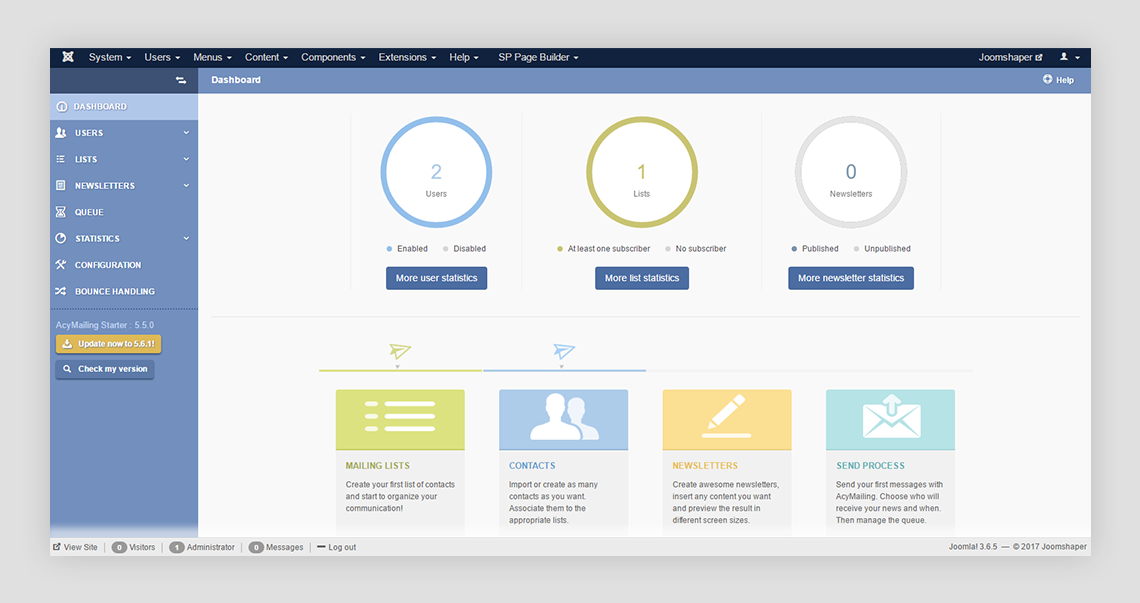Click the More user statistics button
Image resolution: width=1140 pixels, height=603 pixels.
tap(436, 278)
